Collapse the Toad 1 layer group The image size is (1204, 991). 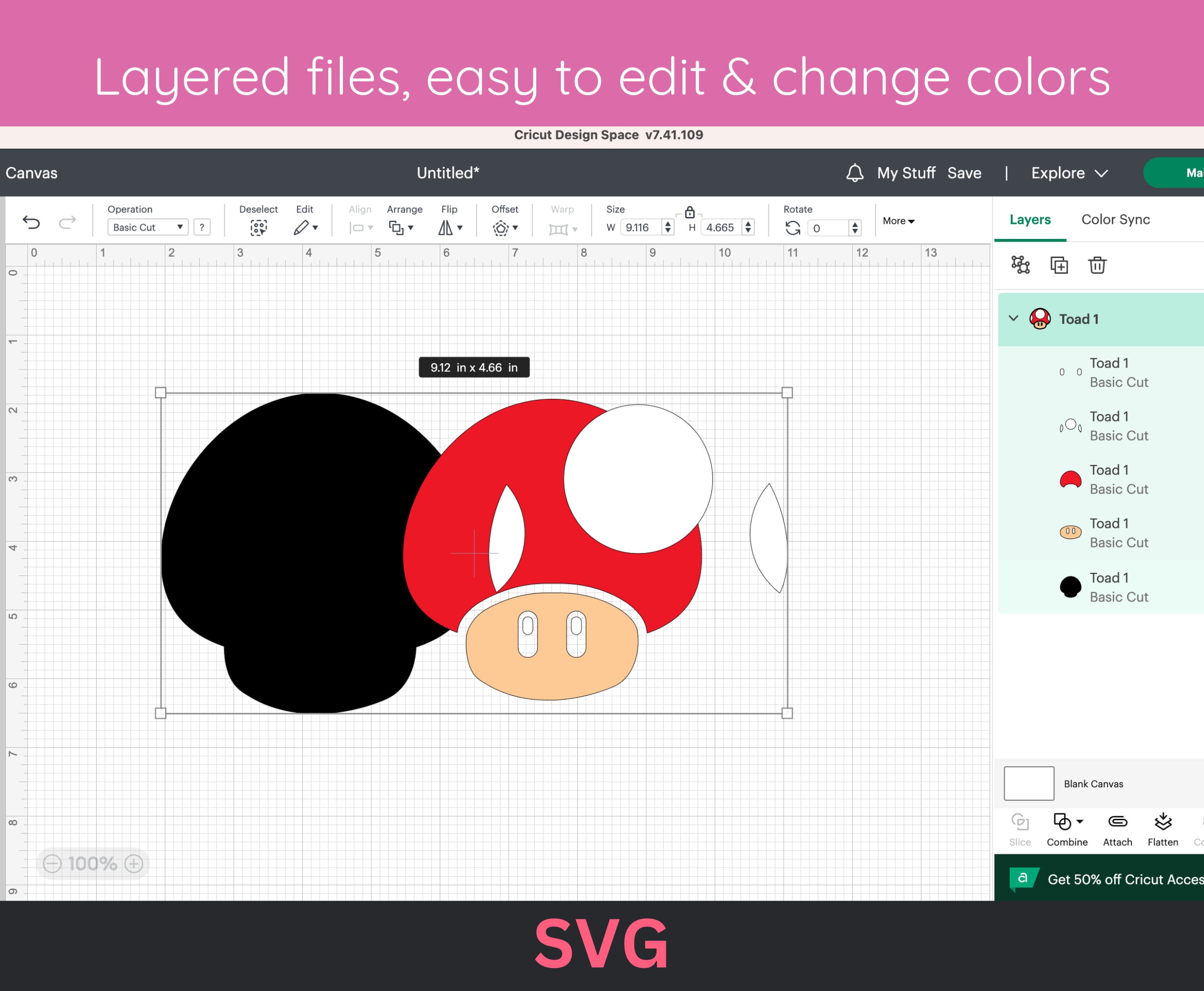(x=1014, y=319)
